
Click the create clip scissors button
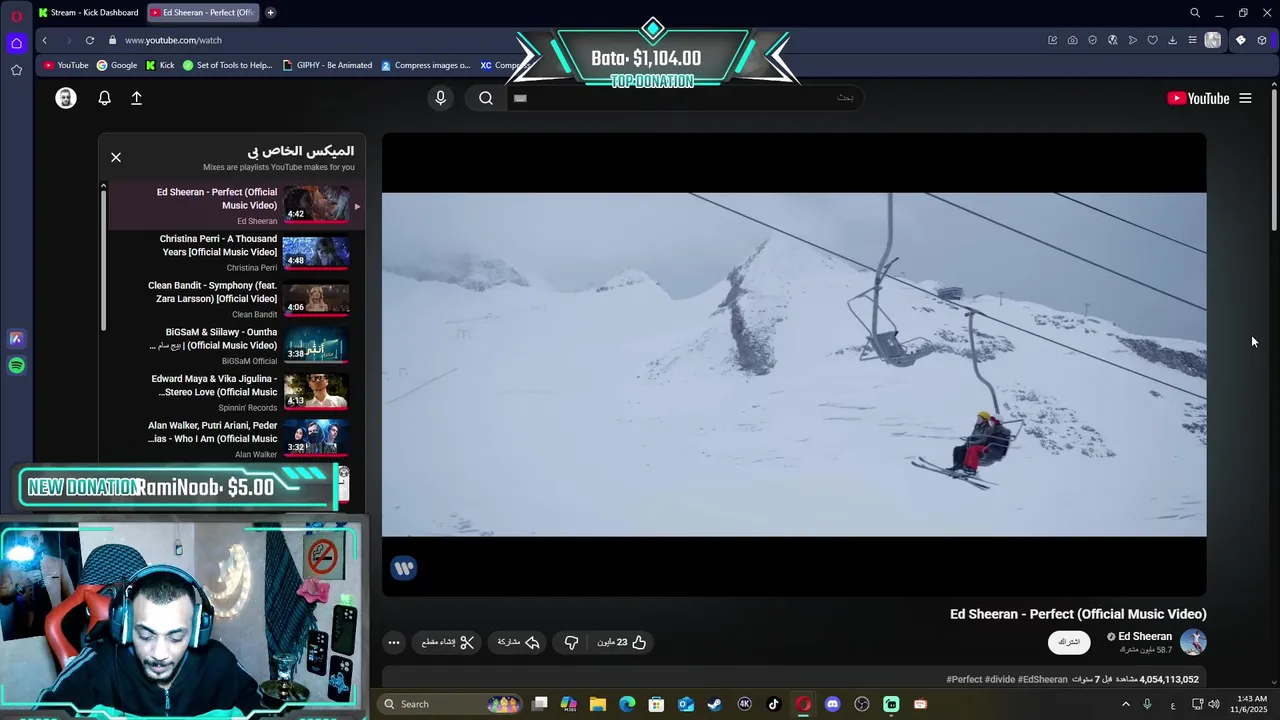(448, 642)
